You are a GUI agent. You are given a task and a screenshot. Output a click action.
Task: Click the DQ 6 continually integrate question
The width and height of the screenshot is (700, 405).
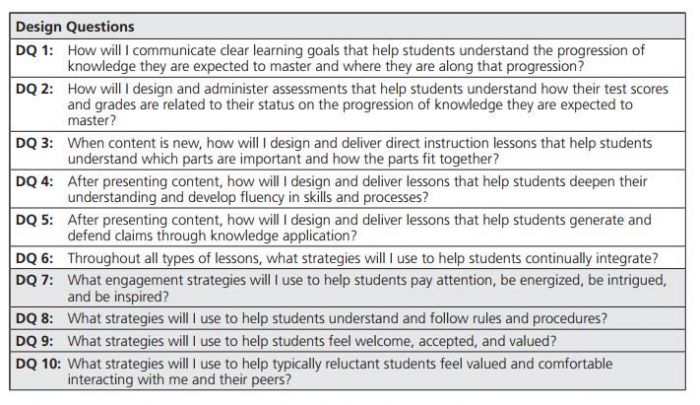(363, 258)
